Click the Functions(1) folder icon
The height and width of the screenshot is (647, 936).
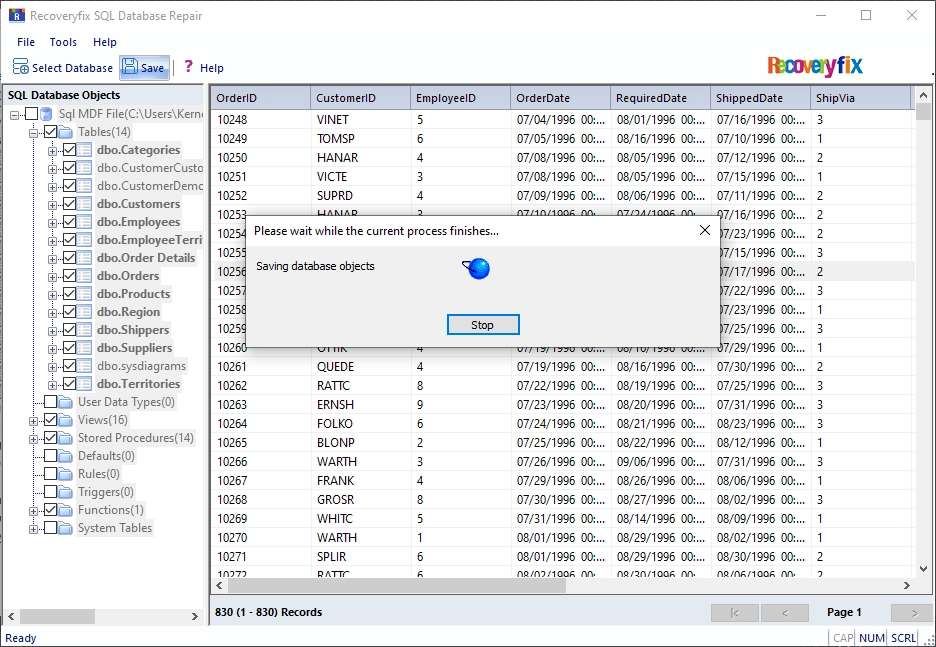click(66, 510)
